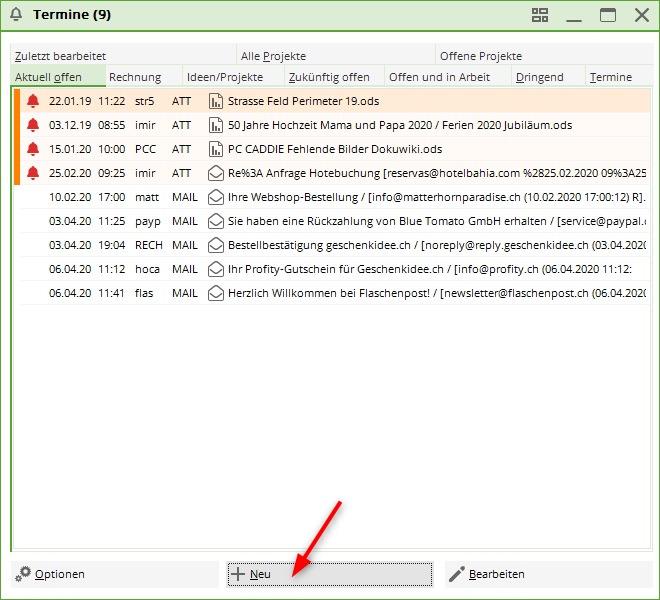Viewport: 660px width, 600px height.
Task: Open the Alle Projekte tab
Action: [273, 56]
